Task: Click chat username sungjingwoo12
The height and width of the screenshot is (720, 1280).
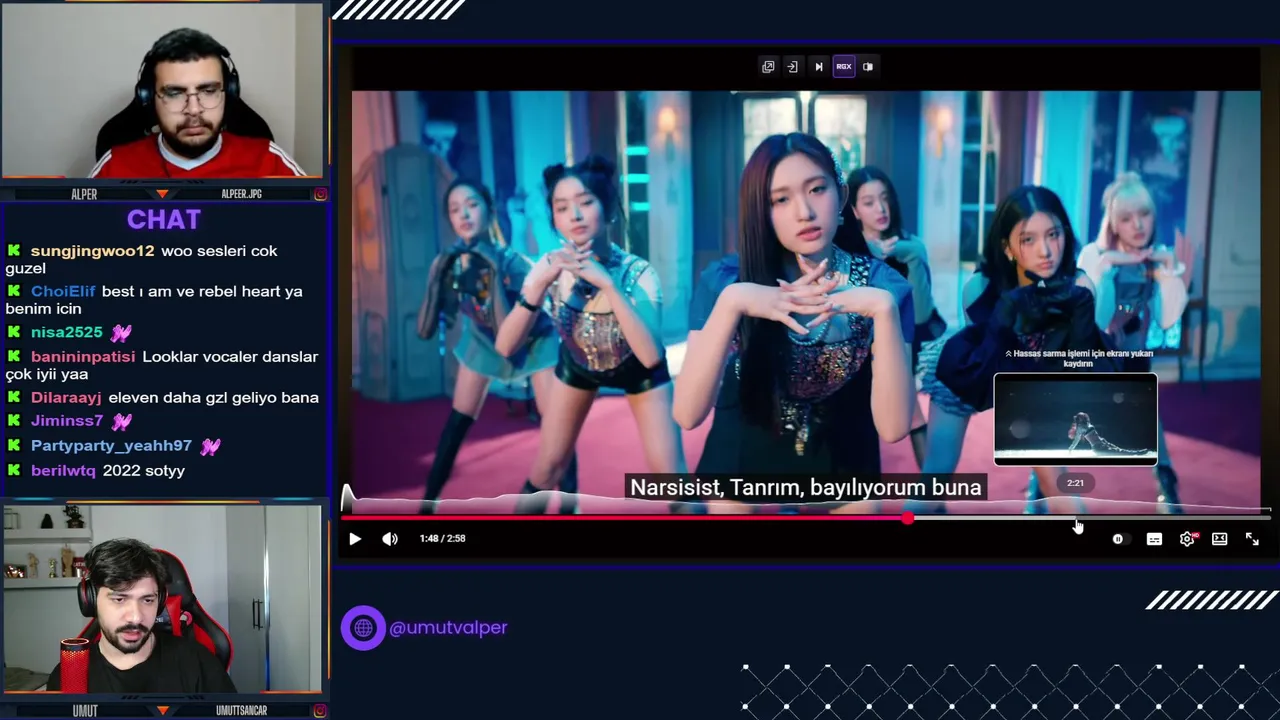Action: click(93, 251)
